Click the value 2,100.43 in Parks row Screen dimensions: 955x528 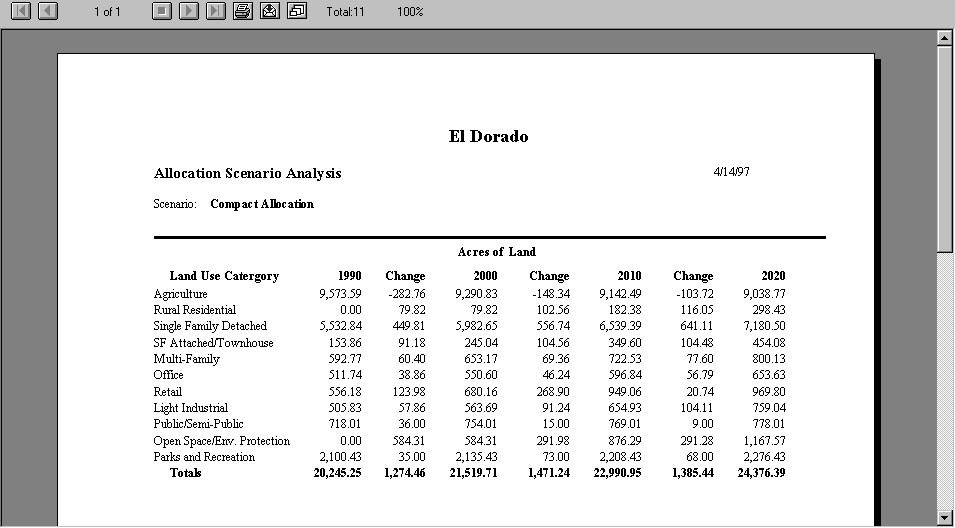pyautogui.click(x=340, y=457)
